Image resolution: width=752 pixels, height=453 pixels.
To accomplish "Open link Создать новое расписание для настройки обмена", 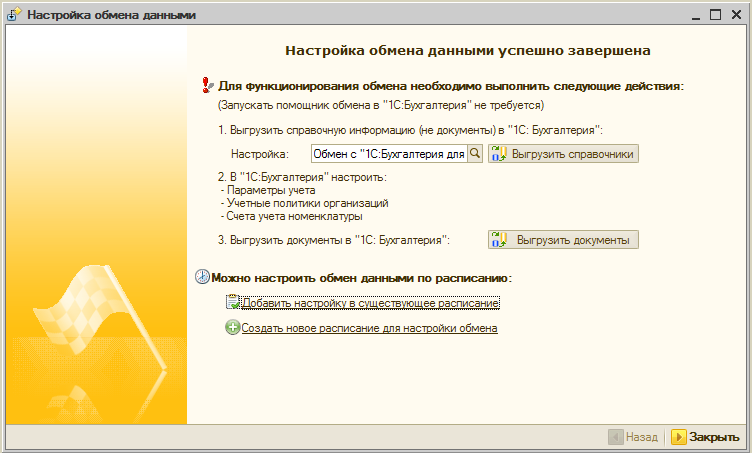I will coord(369,328).
